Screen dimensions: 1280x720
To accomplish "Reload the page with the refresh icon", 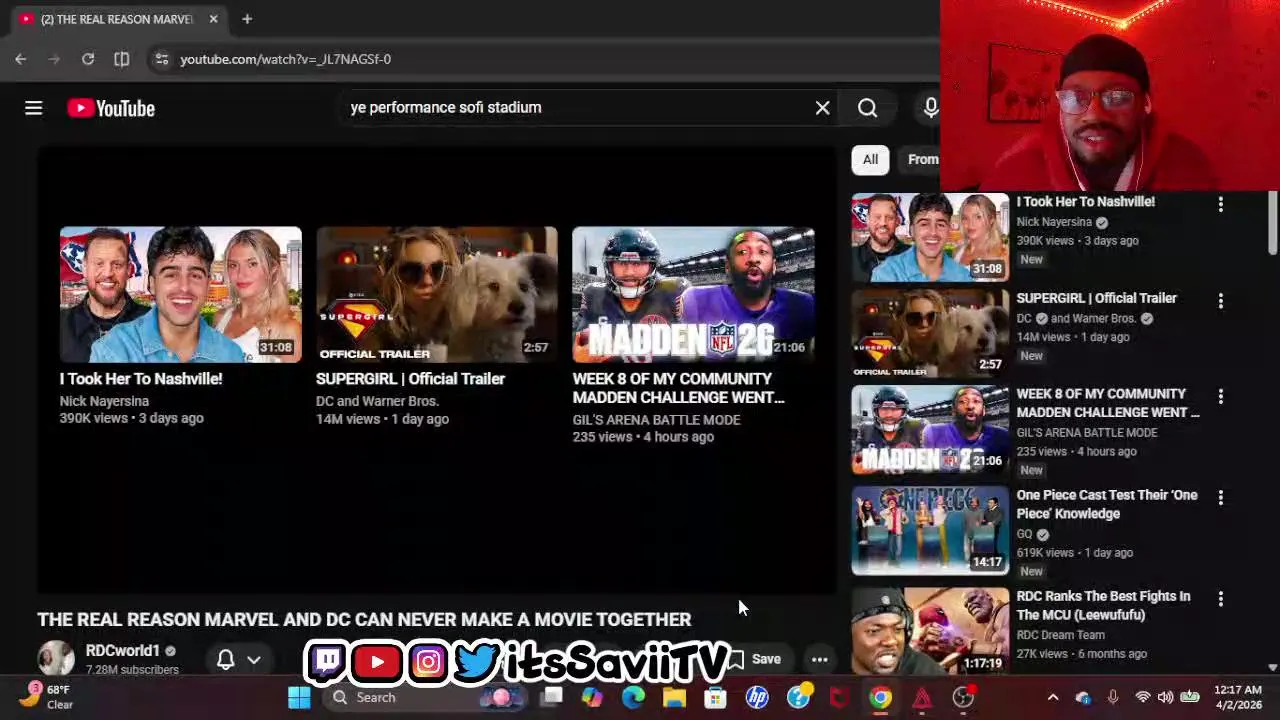I will (88, 59).
